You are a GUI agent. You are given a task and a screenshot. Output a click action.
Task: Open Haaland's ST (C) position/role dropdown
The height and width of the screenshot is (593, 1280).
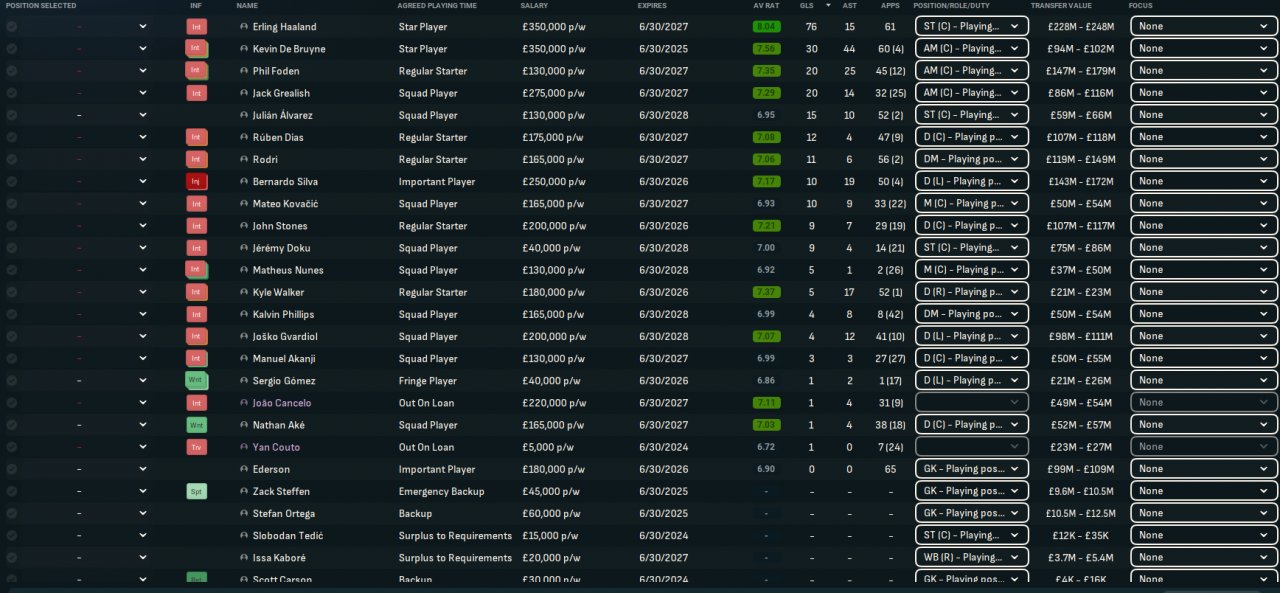[x=971, y=26]
